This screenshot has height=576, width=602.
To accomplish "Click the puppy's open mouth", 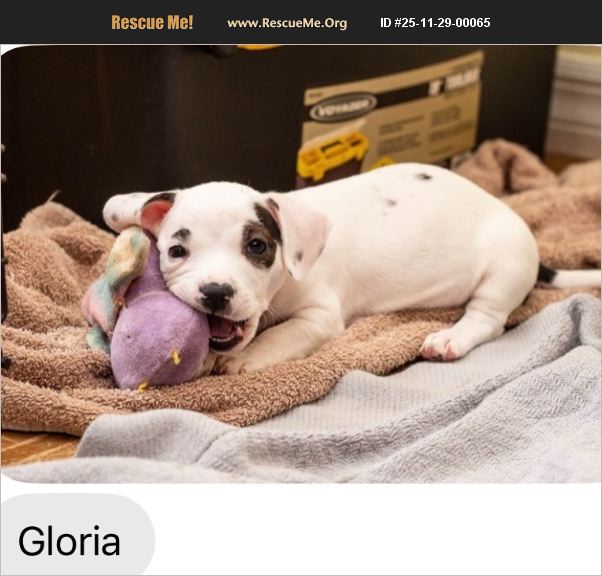I will pos(227,331).
